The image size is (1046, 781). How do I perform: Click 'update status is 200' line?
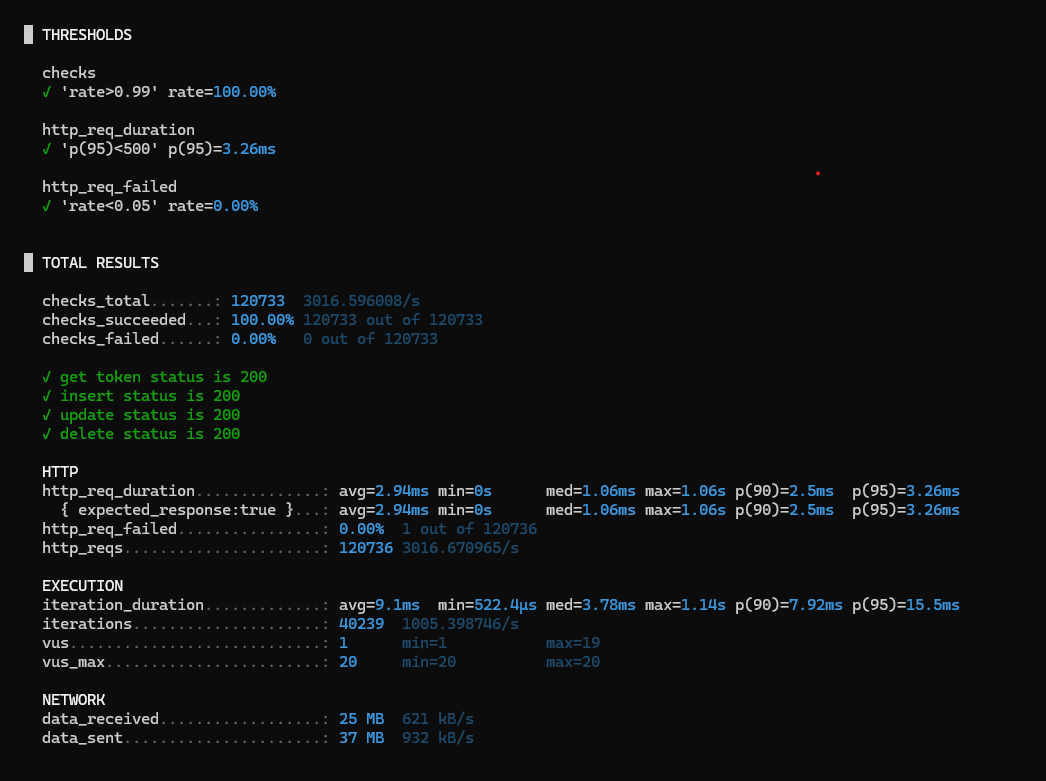(x=141, y=415)
